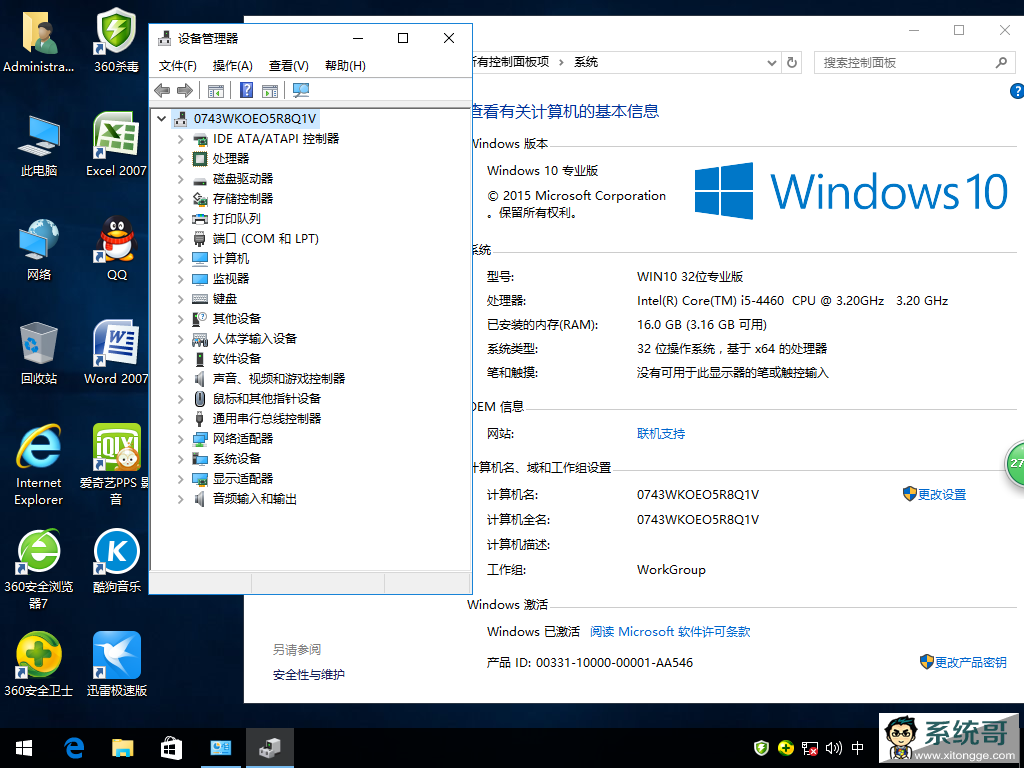Open the blue question-mark Help toolbar icon
Screen dimensions: 1024x768
[x=246, y=90]
